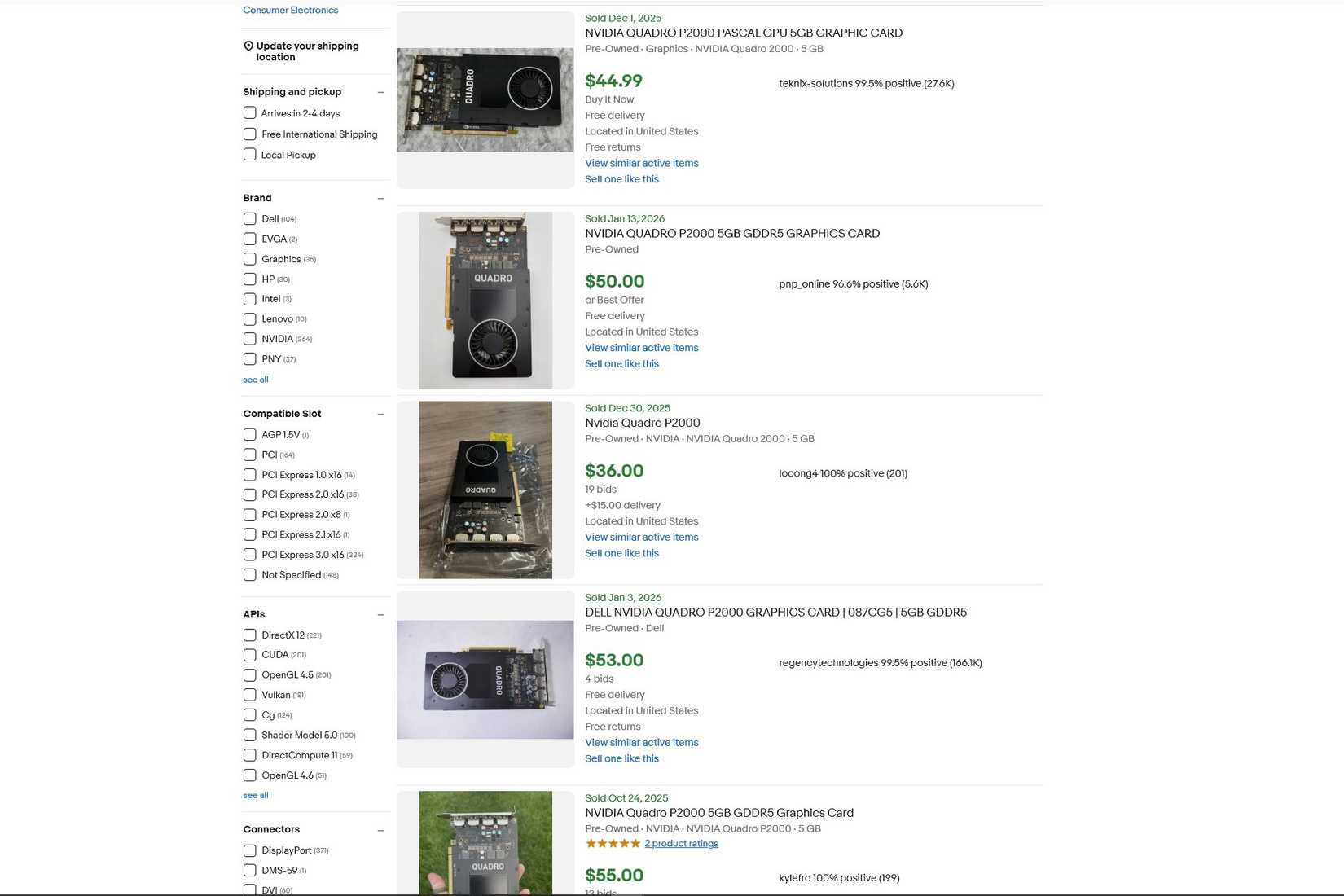The image size is (1344, 896).
Task: Click 'Sell one like this' under $50.00 listing
Action: click(621, 363)
